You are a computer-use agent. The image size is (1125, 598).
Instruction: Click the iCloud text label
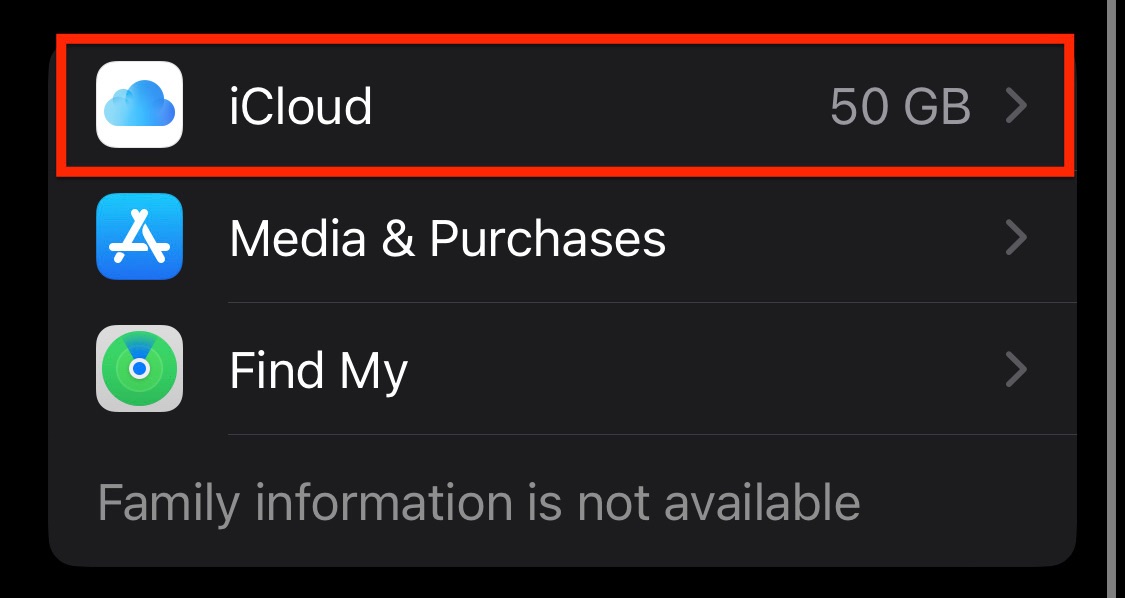tap(300, 107)
